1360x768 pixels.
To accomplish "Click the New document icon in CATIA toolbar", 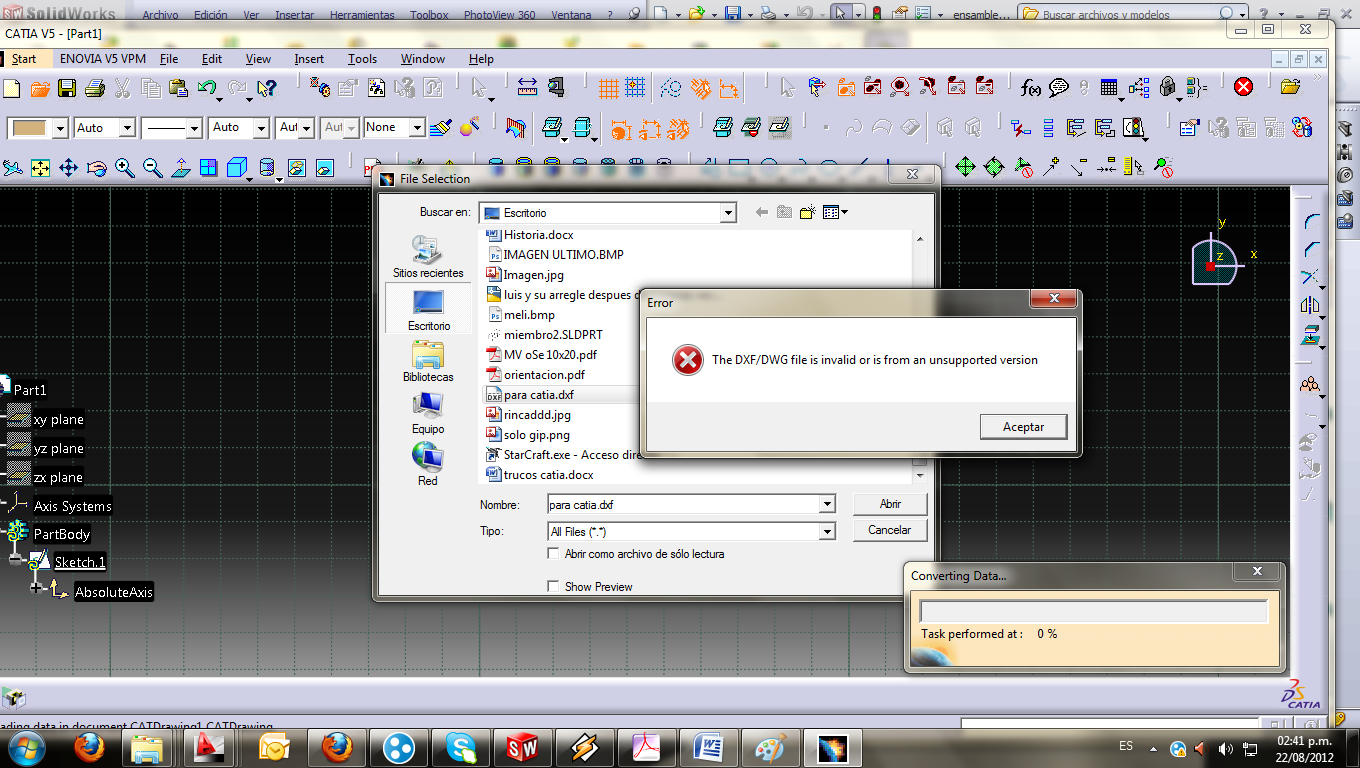I will pos(12,88).
